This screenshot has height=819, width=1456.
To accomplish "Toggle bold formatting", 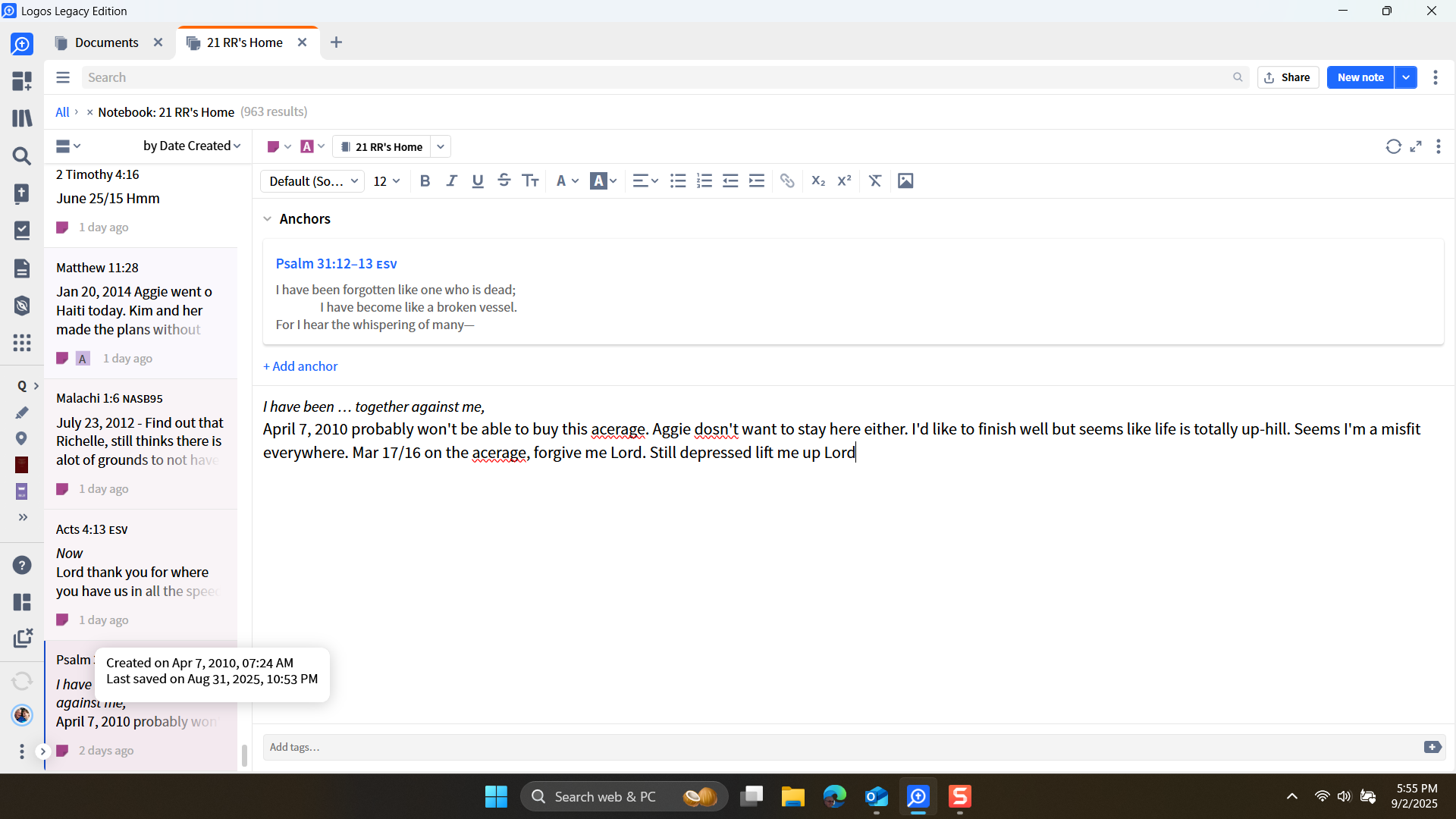I will click(425, 181).
